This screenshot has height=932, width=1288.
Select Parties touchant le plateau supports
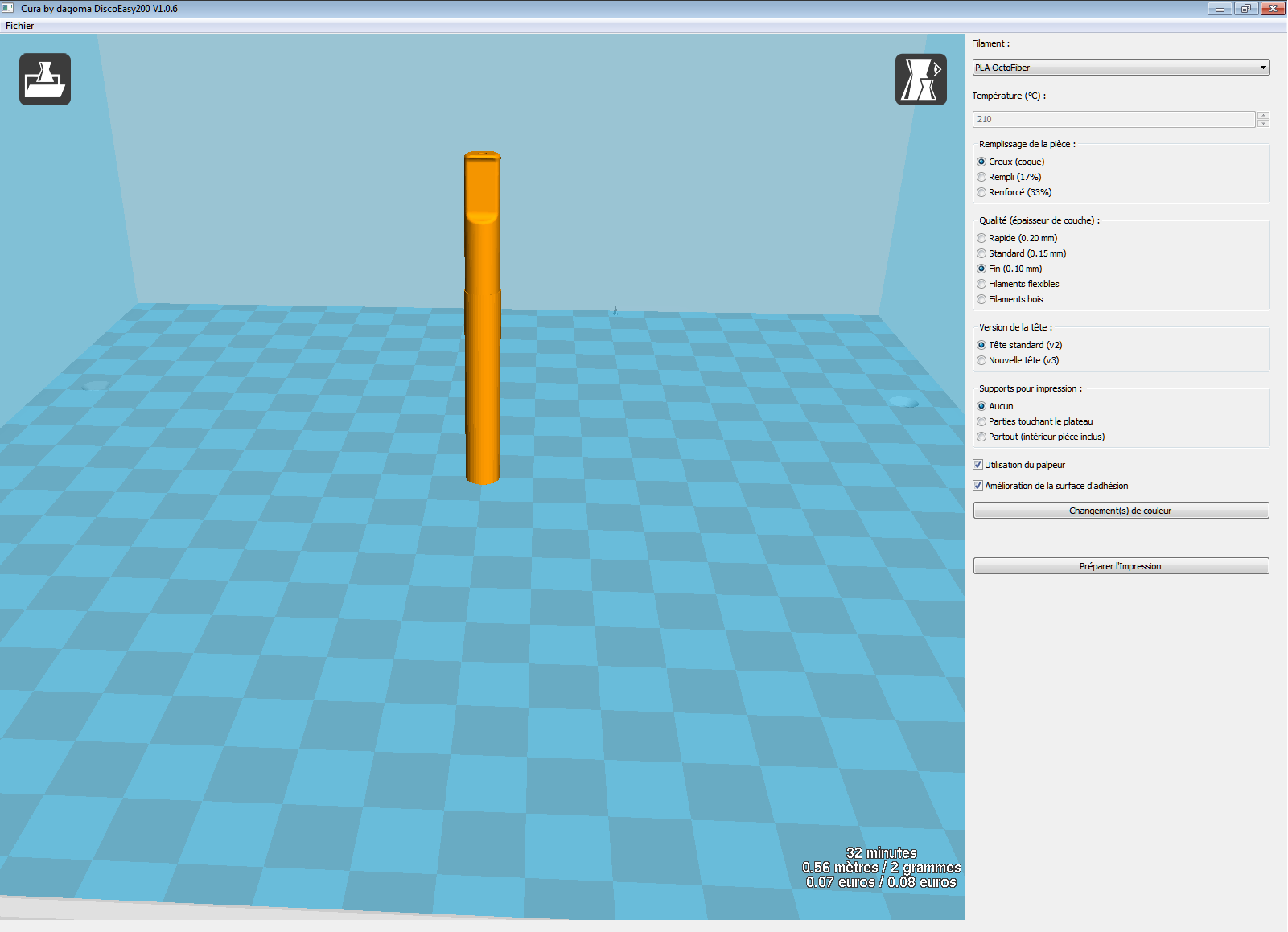pos(1035,421)
